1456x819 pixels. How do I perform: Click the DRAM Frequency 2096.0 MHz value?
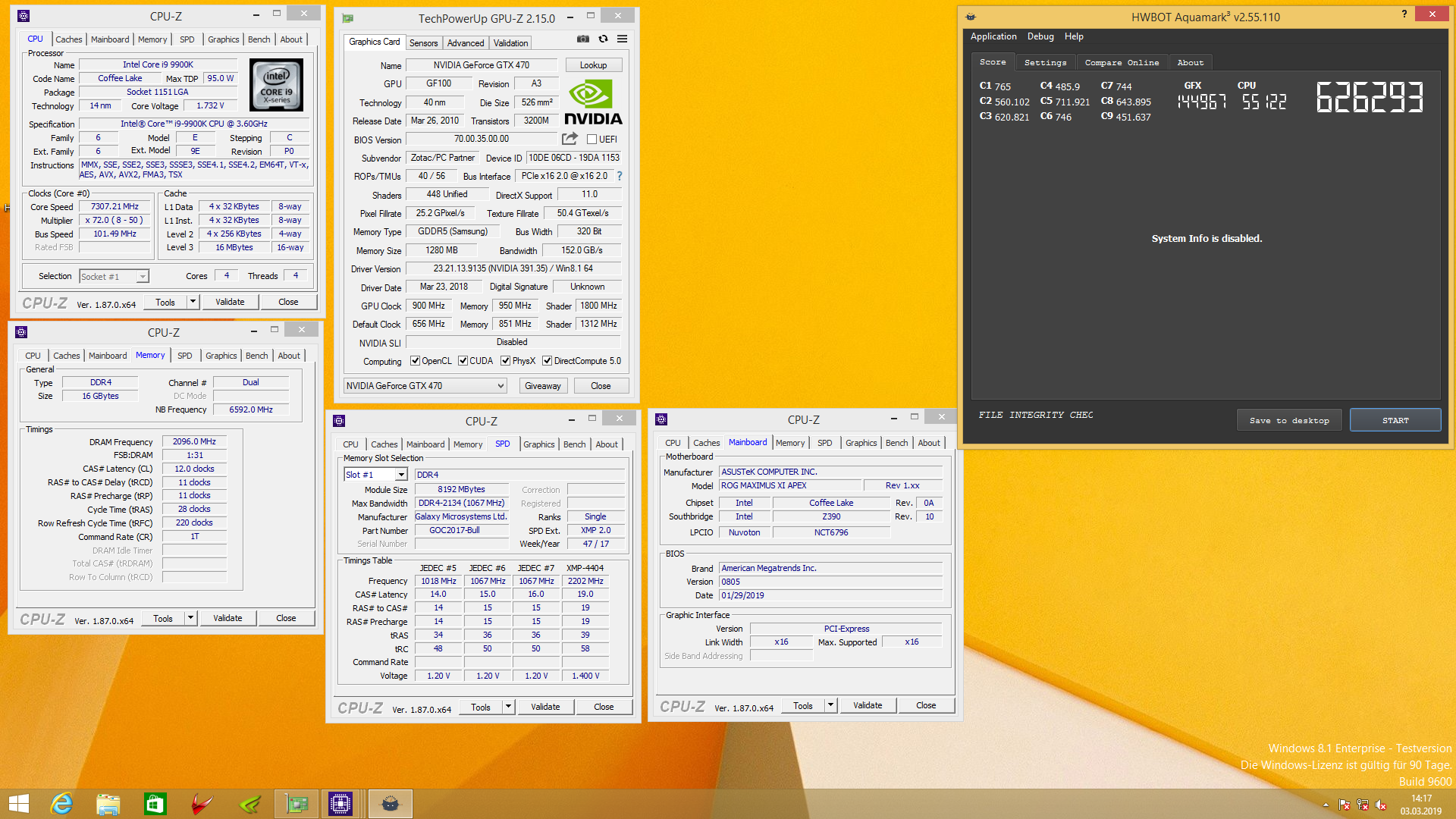pos(194,441)
